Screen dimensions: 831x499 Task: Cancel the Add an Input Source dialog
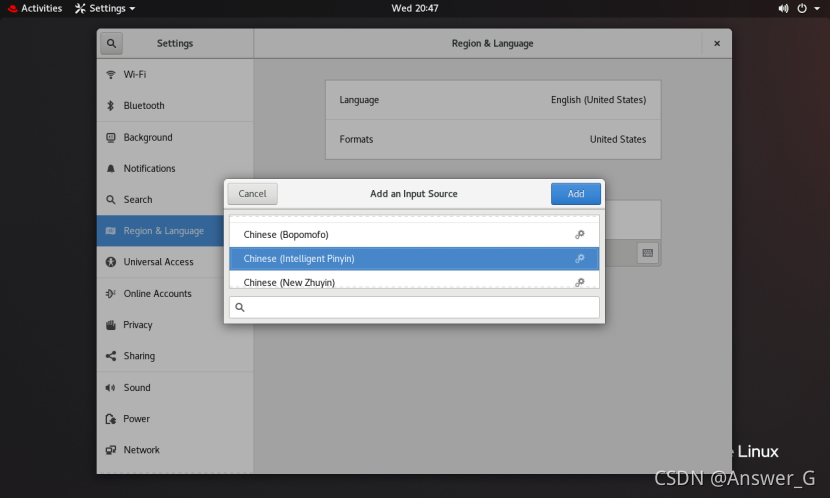252,194
